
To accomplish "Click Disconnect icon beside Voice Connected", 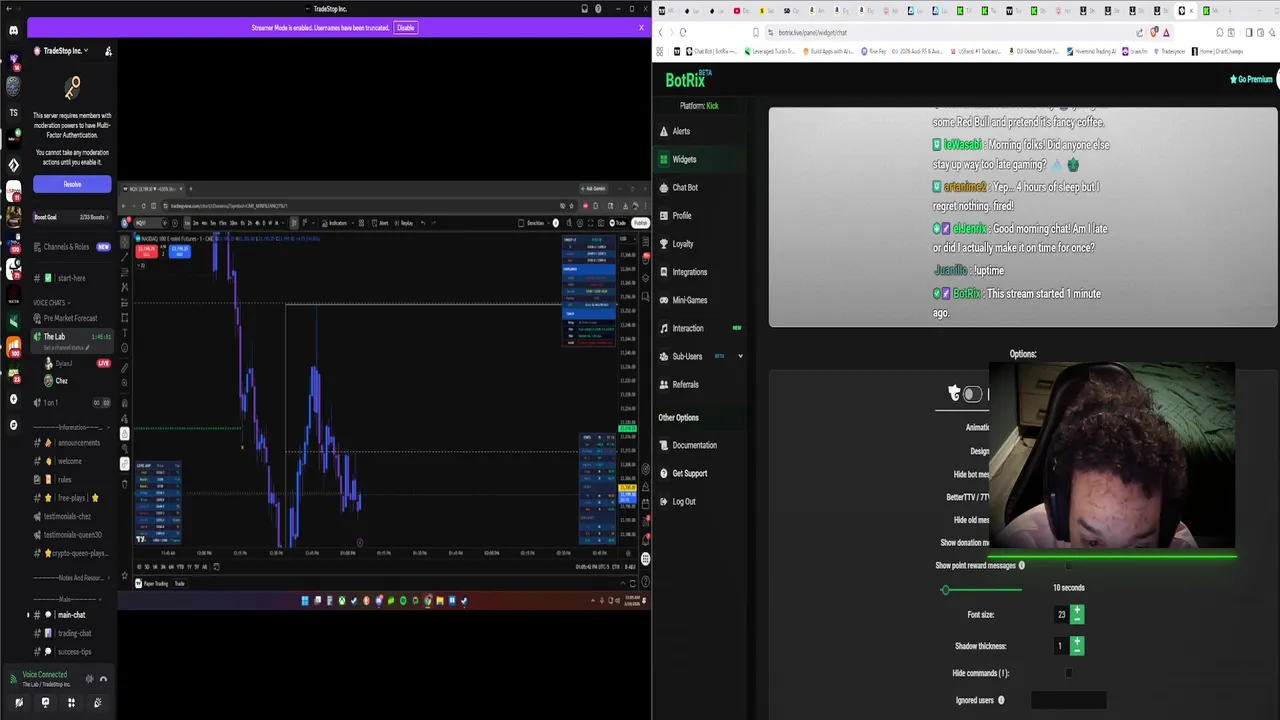I will click(103, 679).
